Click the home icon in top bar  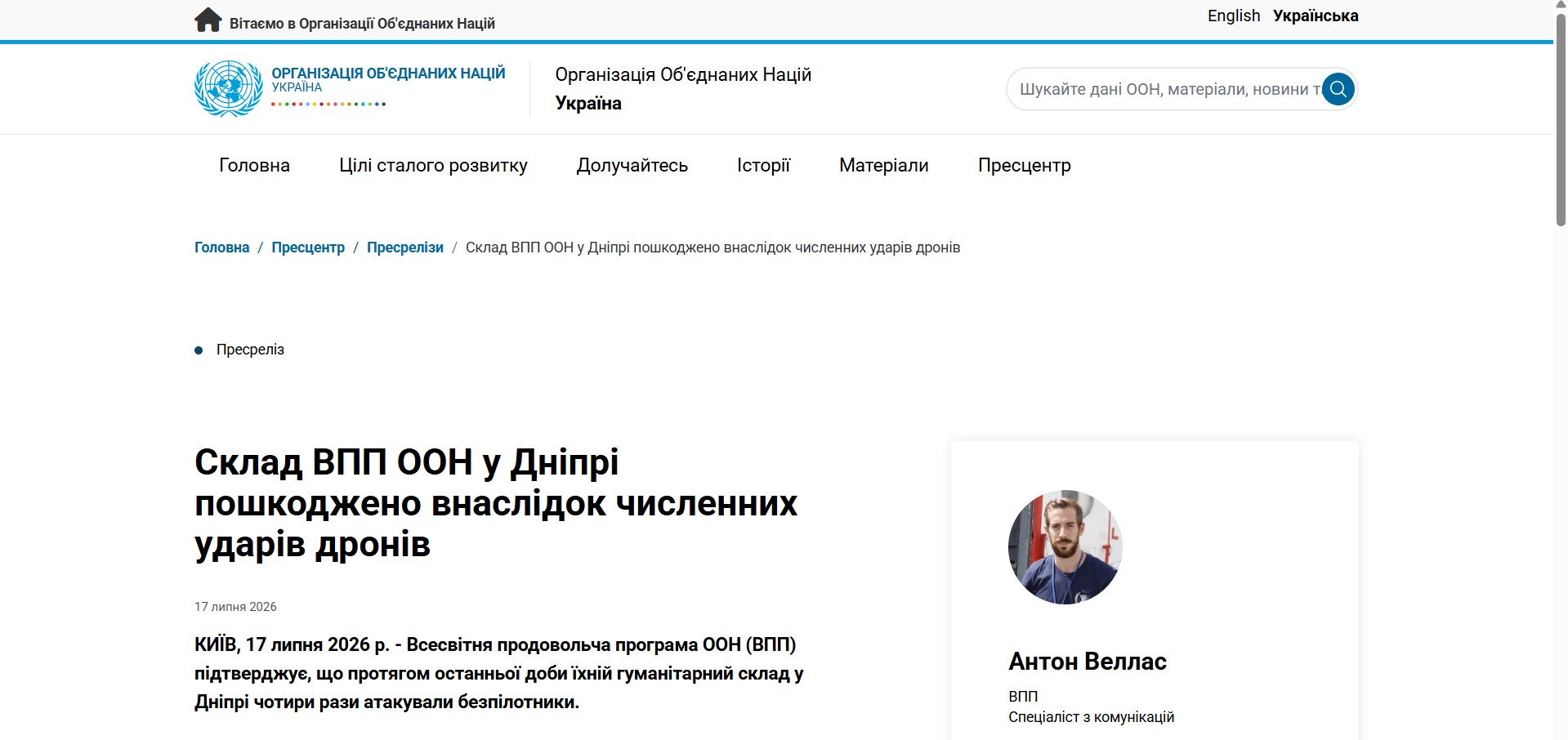[208, 20]
